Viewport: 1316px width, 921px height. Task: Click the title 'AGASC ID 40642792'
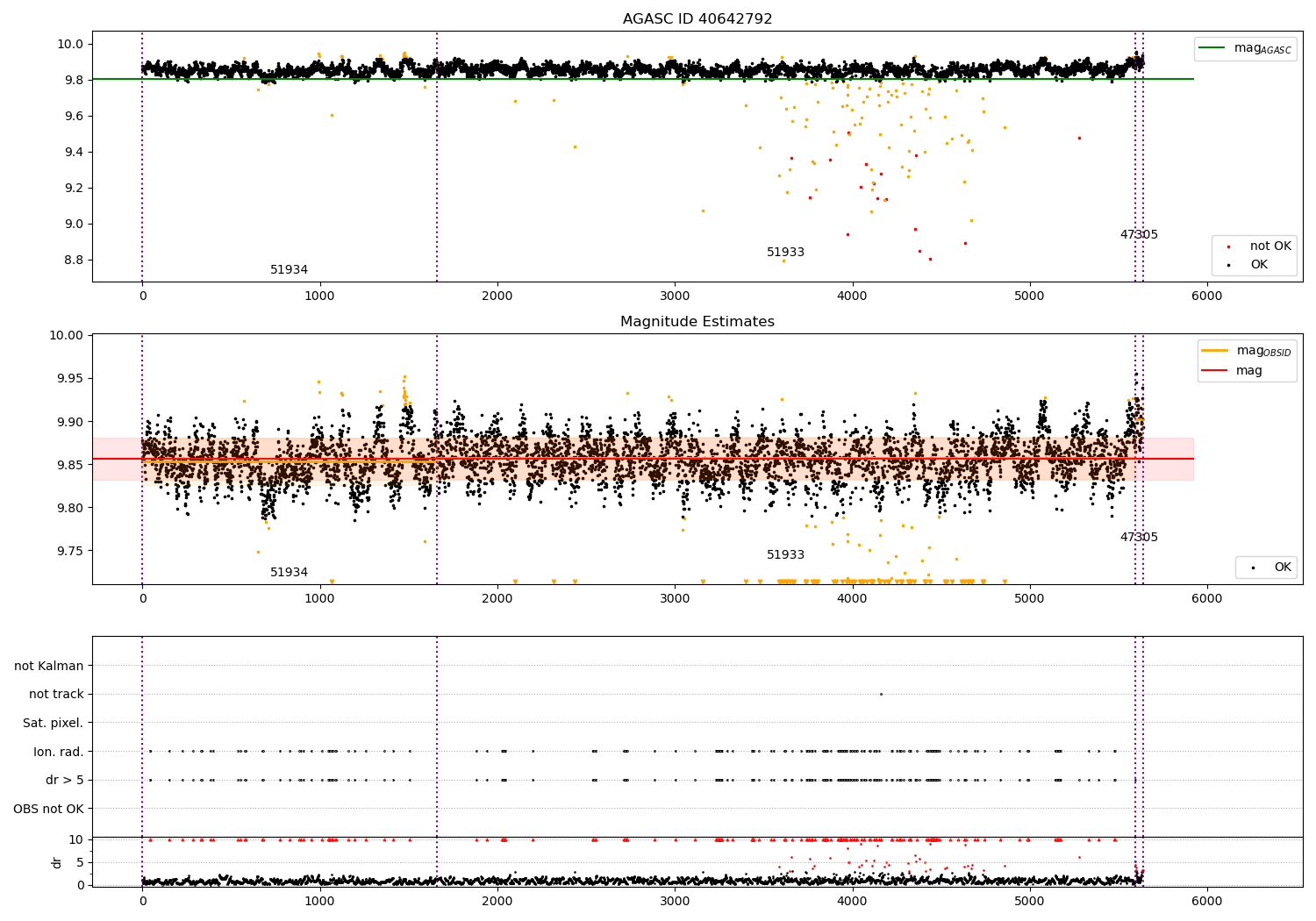[x=697, y=19]
